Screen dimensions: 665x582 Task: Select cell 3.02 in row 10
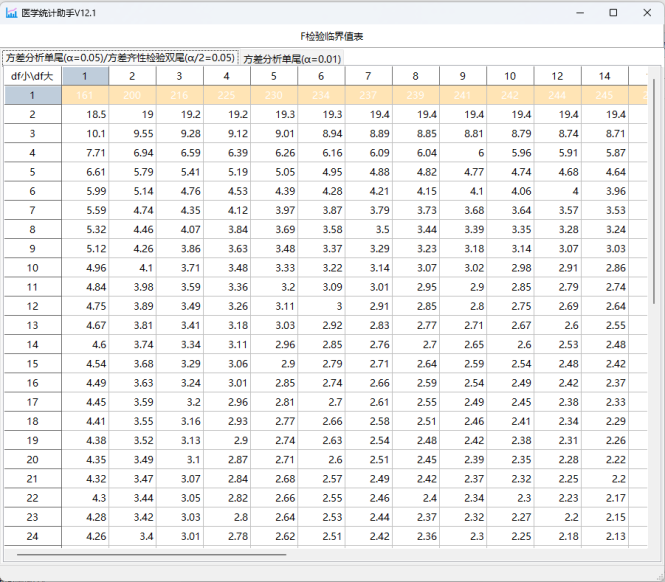tap(463, 268)
